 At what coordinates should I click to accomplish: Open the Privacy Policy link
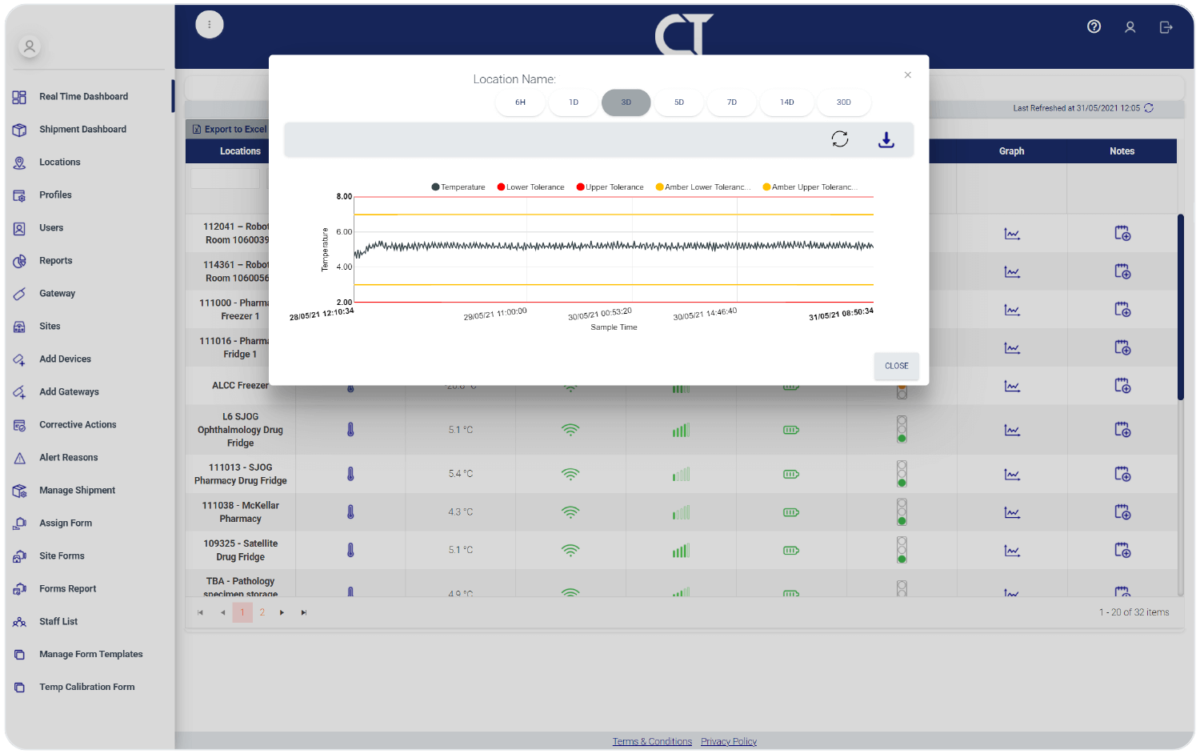click(728, 741)
